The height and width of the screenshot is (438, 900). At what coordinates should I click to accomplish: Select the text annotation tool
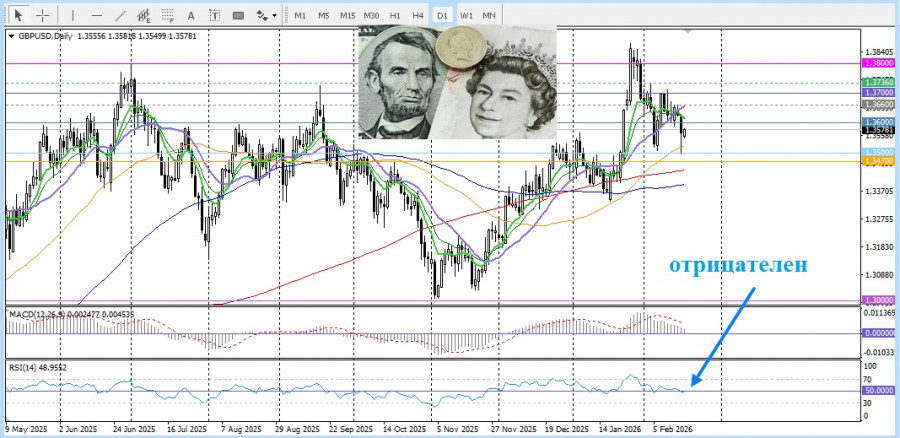(191, 15)
